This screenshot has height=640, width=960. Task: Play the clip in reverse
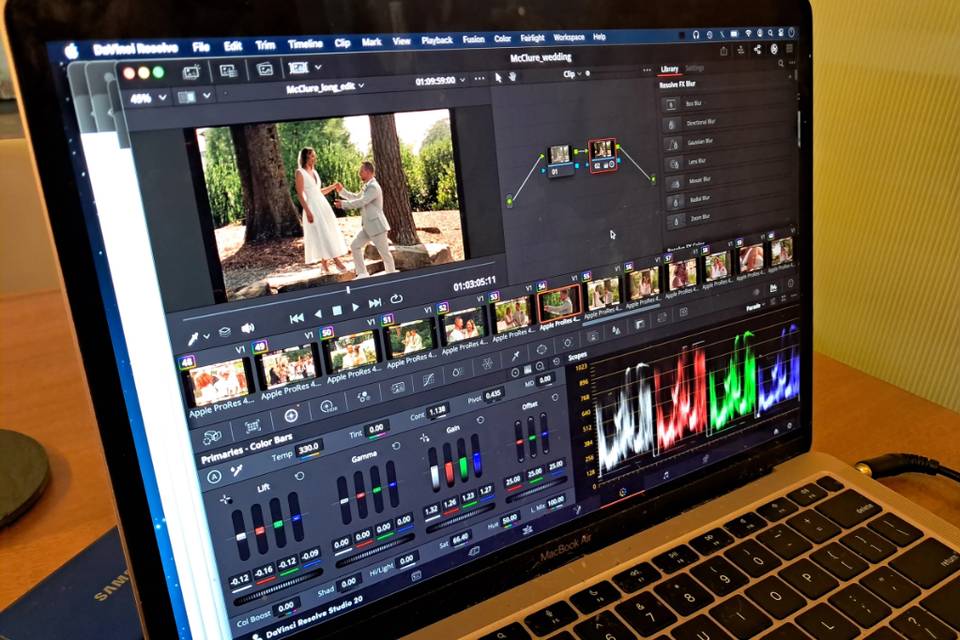318,314
